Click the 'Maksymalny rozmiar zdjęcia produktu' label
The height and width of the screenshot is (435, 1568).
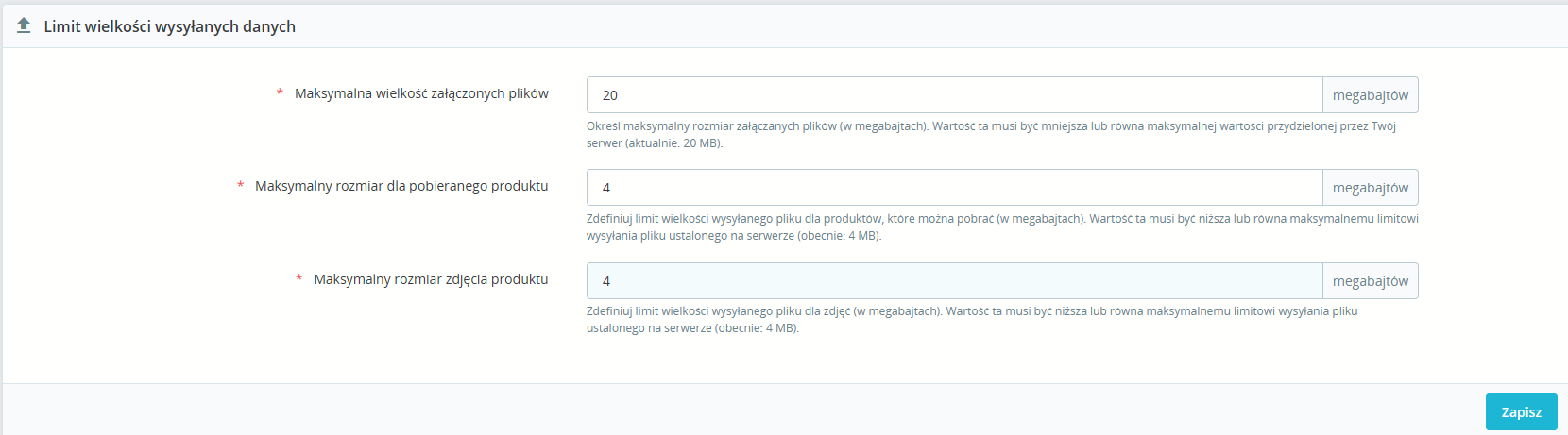[x=431, y=279]
